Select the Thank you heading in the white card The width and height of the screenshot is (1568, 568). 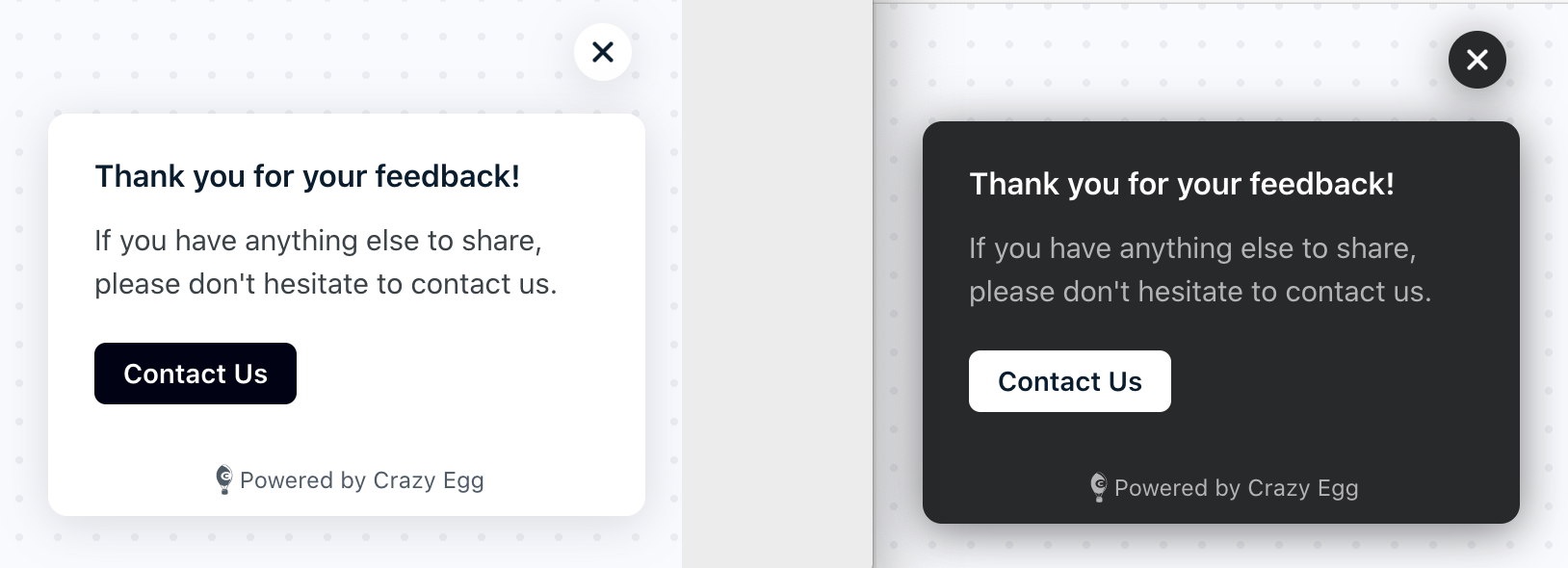point(307,176)
